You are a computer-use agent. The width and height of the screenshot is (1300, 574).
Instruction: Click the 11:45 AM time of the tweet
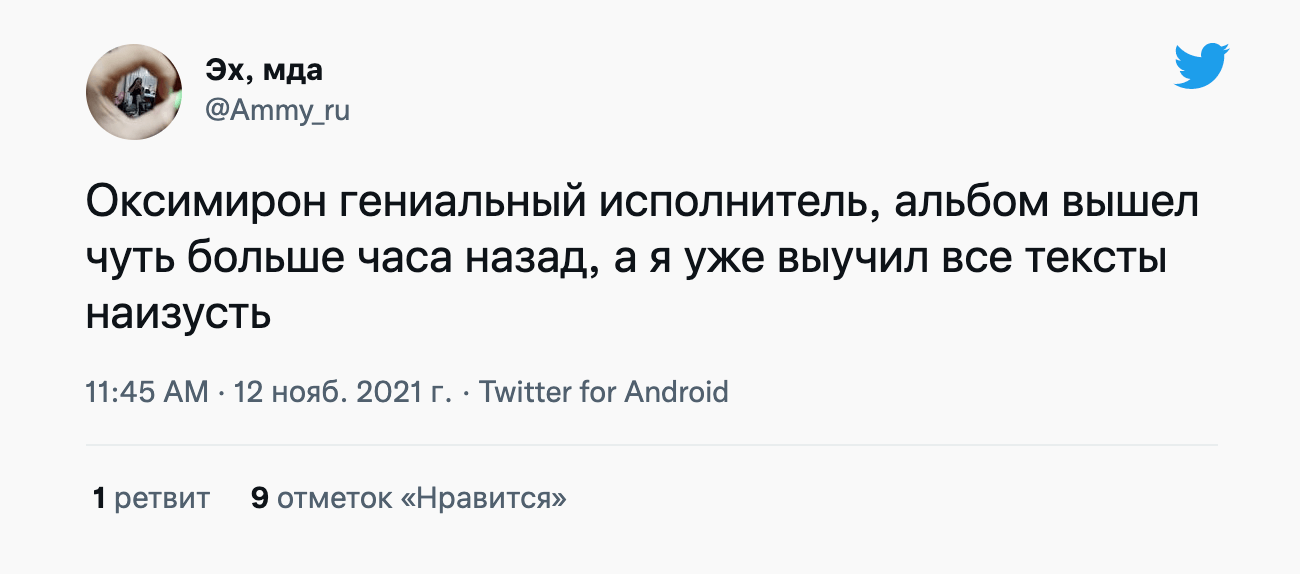coord(147,391)
